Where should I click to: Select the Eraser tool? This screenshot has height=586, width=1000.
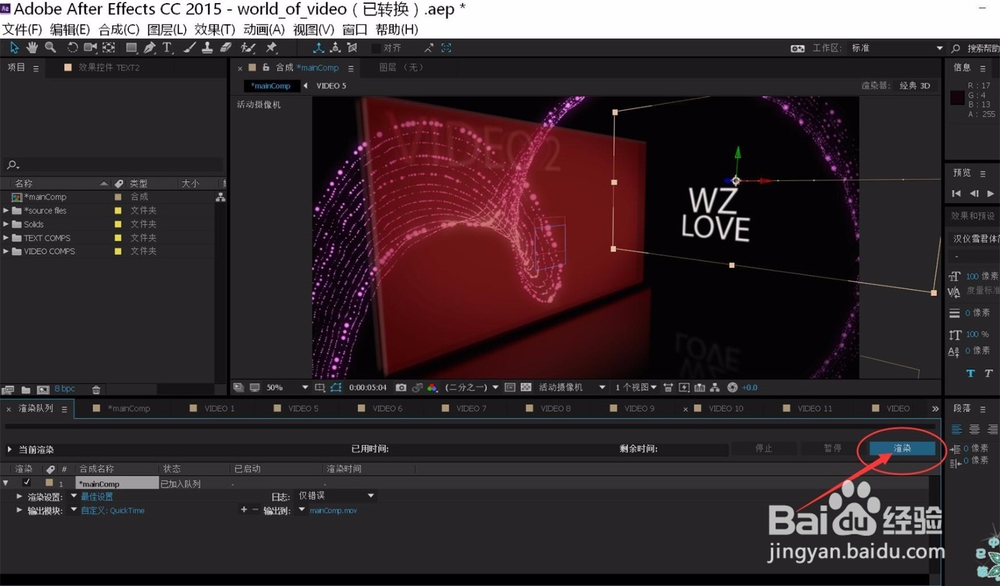tap(225, 48)
